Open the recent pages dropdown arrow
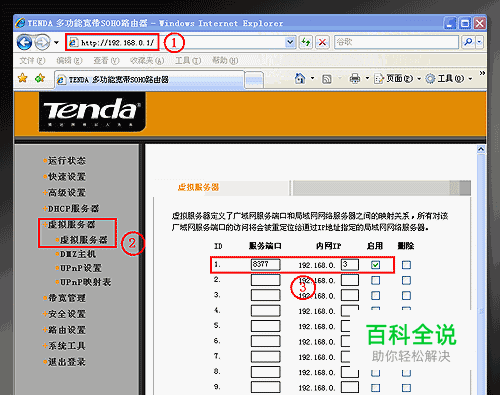500x395 pixels. click(56, 43)
